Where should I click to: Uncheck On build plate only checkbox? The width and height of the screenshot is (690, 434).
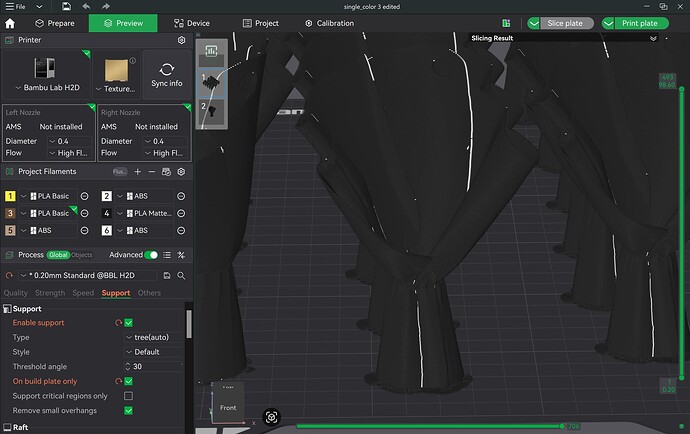tap(128, 381)
